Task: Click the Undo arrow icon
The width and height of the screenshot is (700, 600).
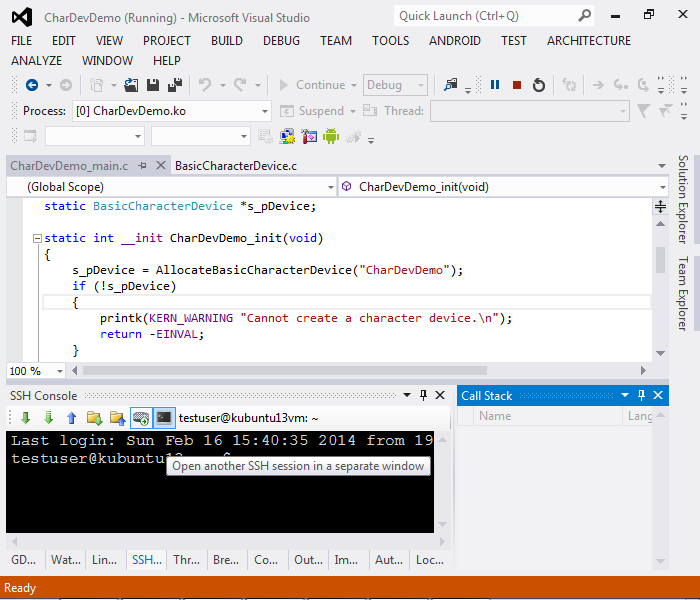Action: (x=205, y=85)
